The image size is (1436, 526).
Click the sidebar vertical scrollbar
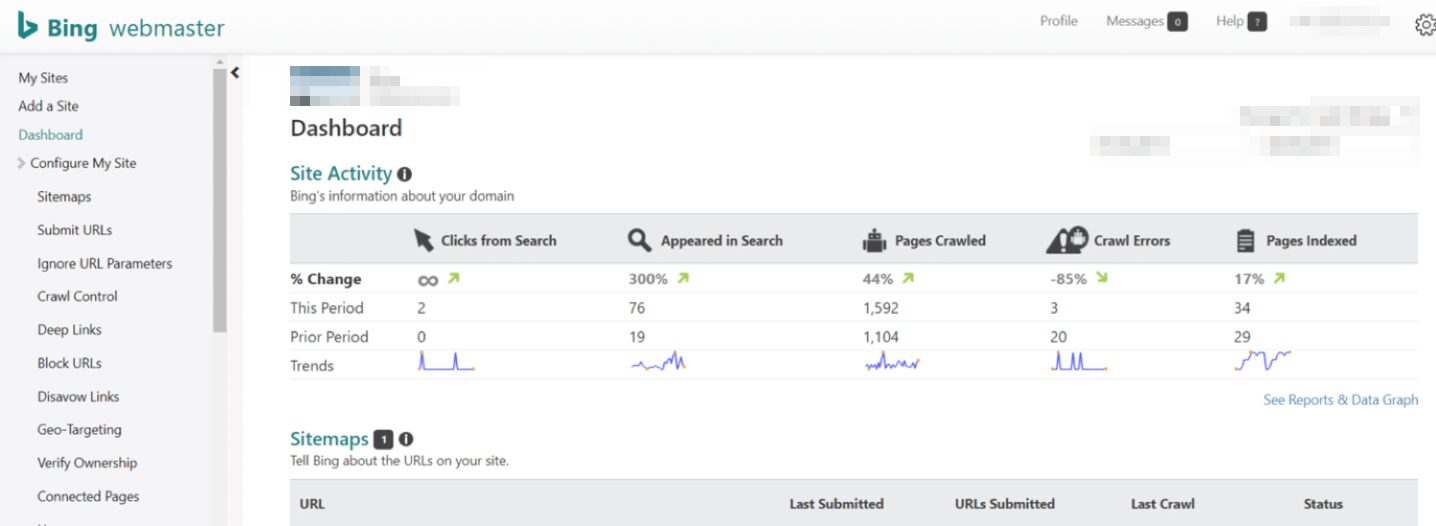[220, 199]
